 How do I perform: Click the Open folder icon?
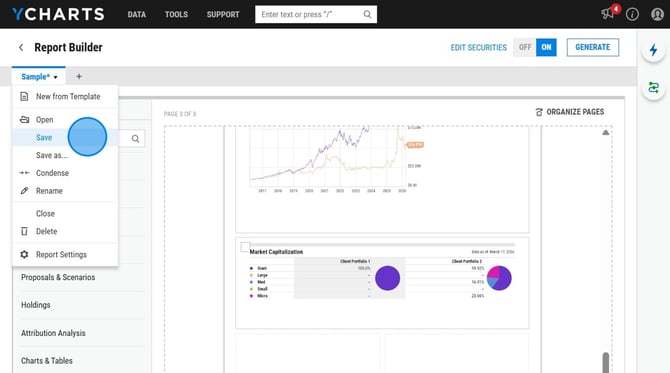24,120
